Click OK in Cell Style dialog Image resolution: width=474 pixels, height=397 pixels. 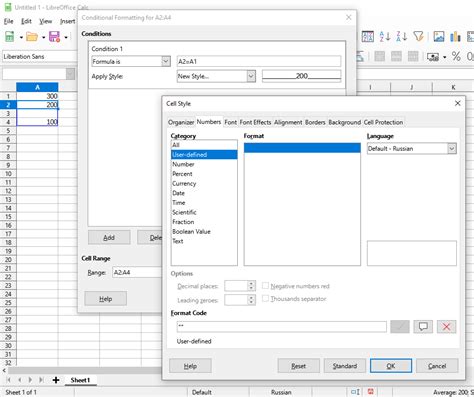tap(391, 366)
